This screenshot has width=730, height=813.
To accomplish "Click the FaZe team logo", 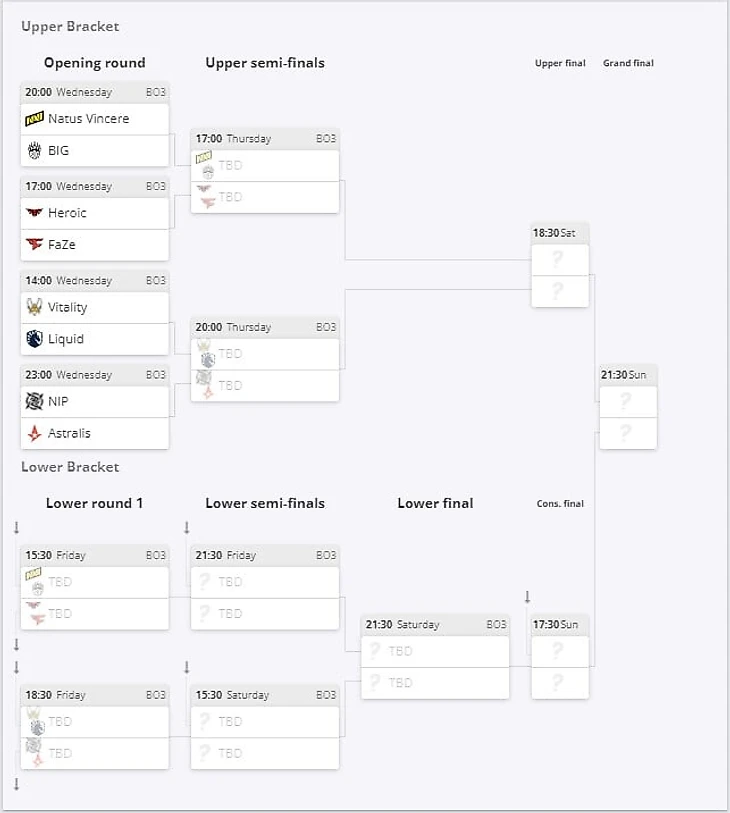I will (35, 245).
